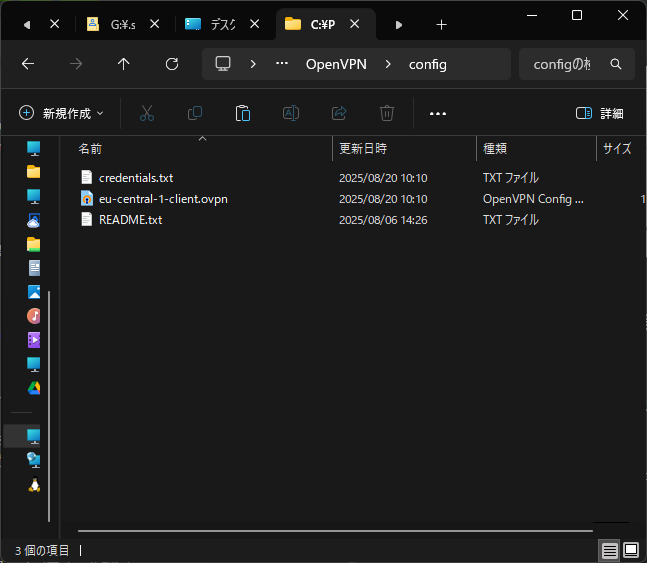Go back with the left arrow
Image resolution: width=647 pixels, height=563 pixels.
[28, 64]
